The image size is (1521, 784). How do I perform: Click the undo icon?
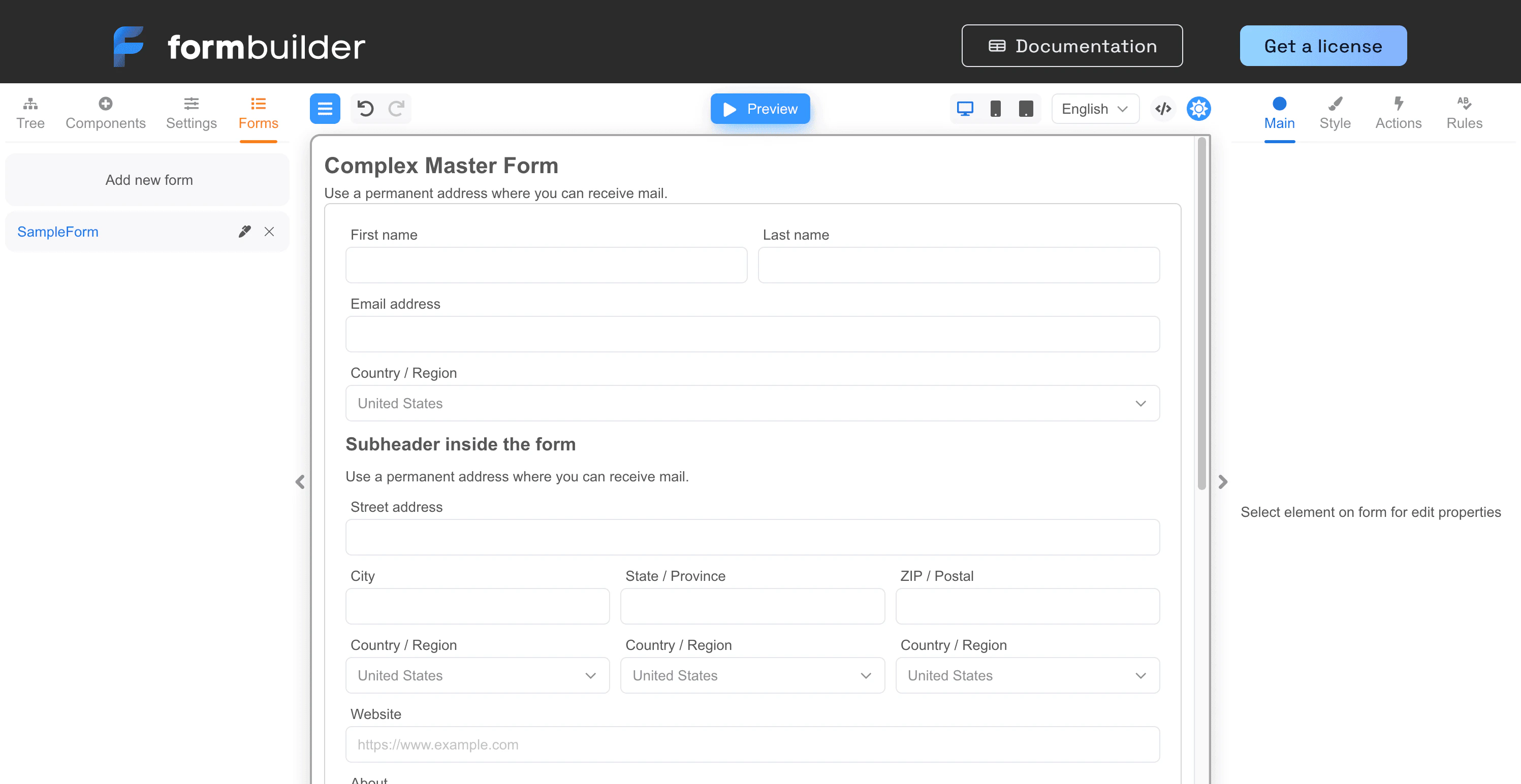pos(366,109)
